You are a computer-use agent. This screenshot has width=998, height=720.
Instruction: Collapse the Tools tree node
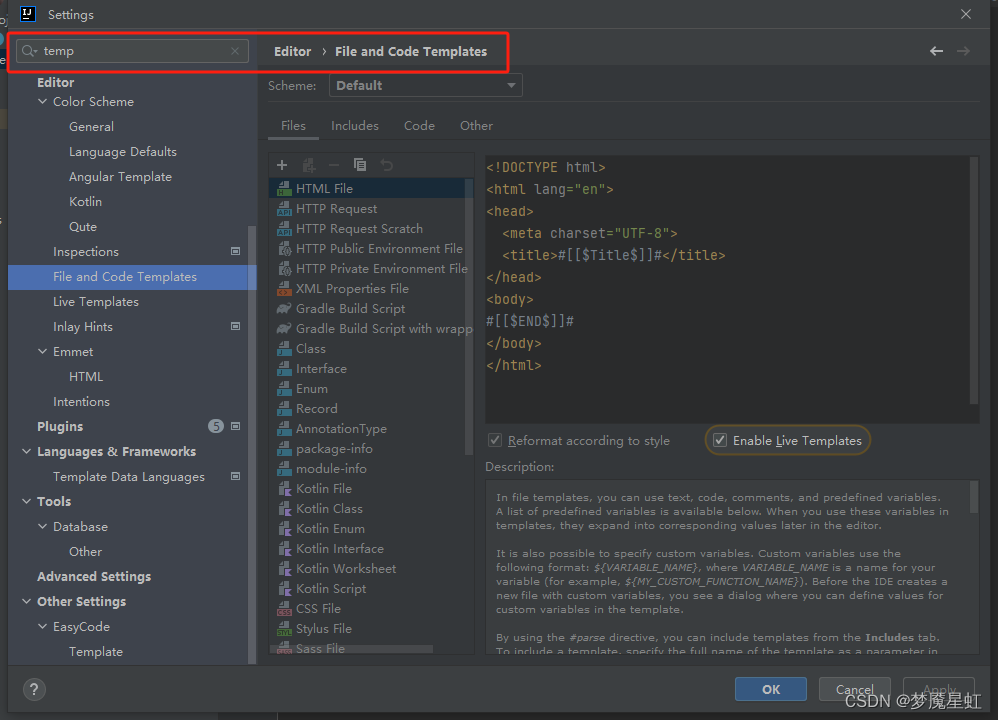[x=27, y=502]
